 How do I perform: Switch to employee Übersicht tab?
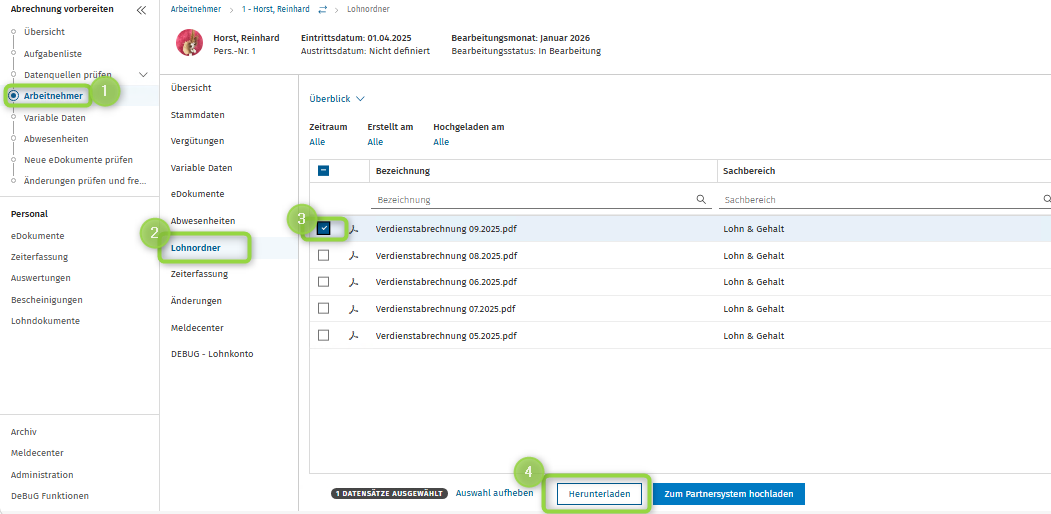(191, 88)
